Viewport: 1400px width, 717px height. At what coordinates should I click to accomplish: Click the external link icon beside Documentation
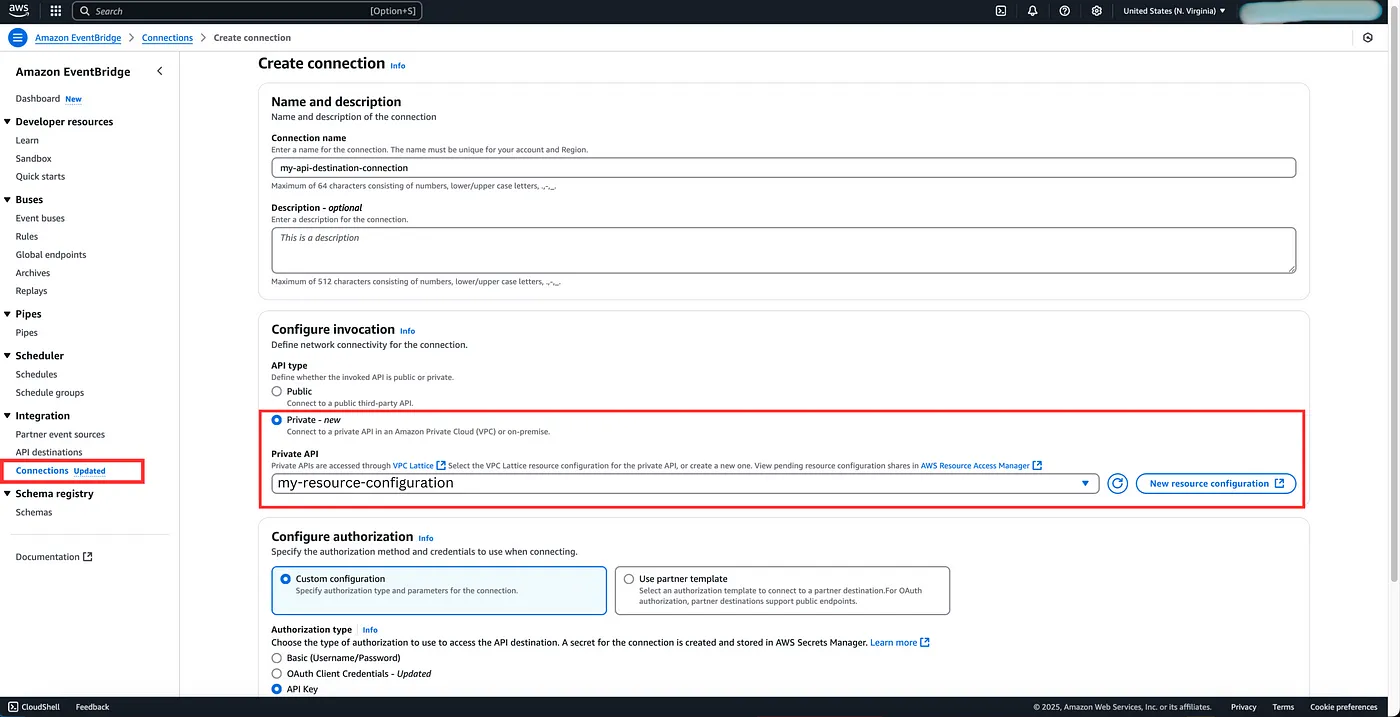point(88,557)
